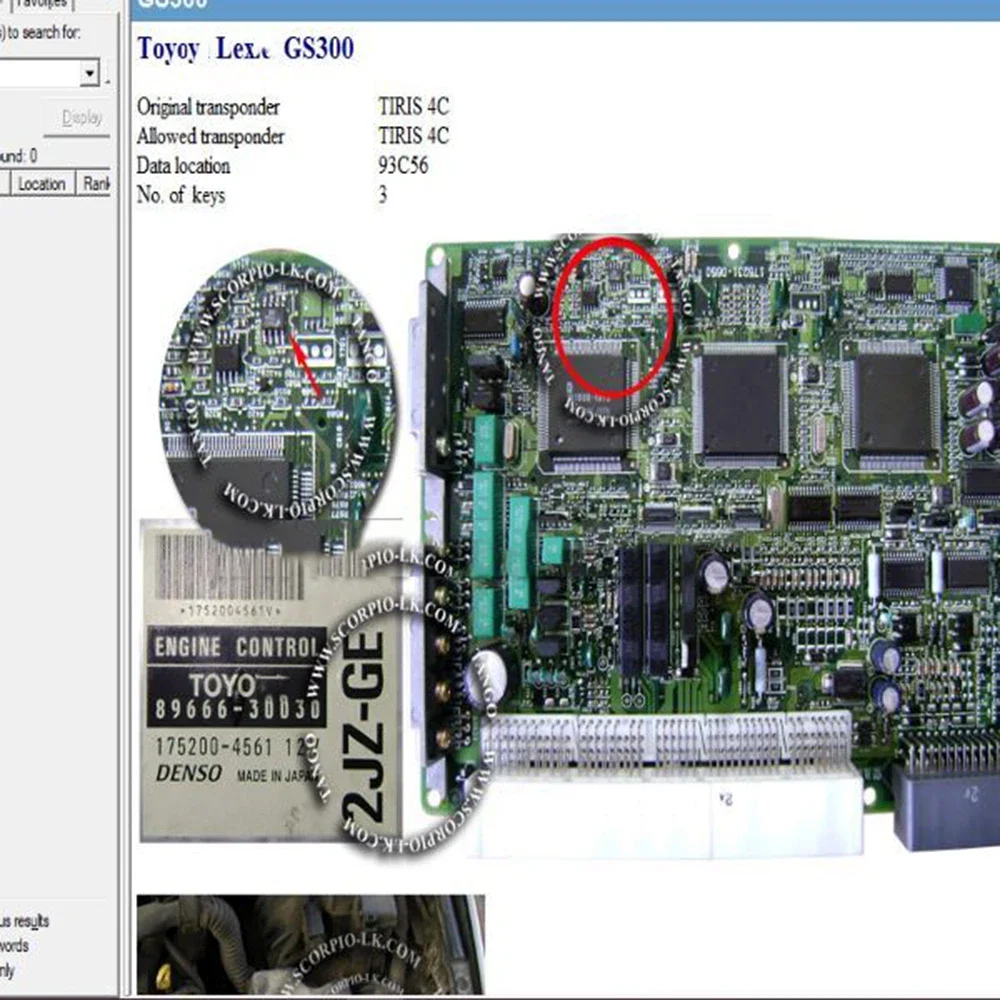Click the 'Allowed transponder' label

[x=210, y=136]
